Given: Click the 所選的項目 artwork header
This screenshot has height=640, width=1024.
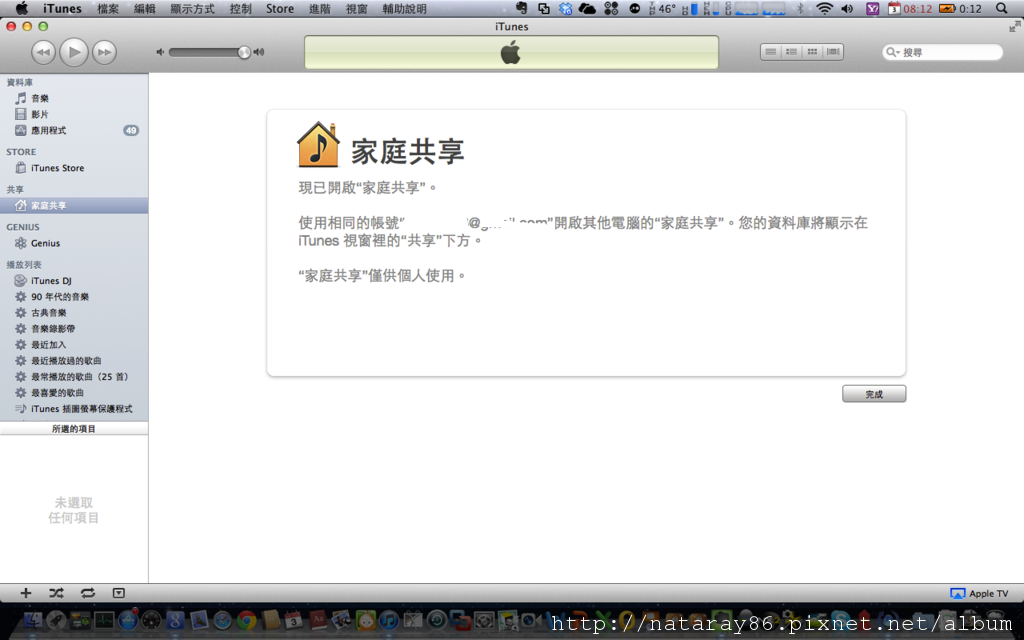Looking at the screenshot, I should (74, 429).
